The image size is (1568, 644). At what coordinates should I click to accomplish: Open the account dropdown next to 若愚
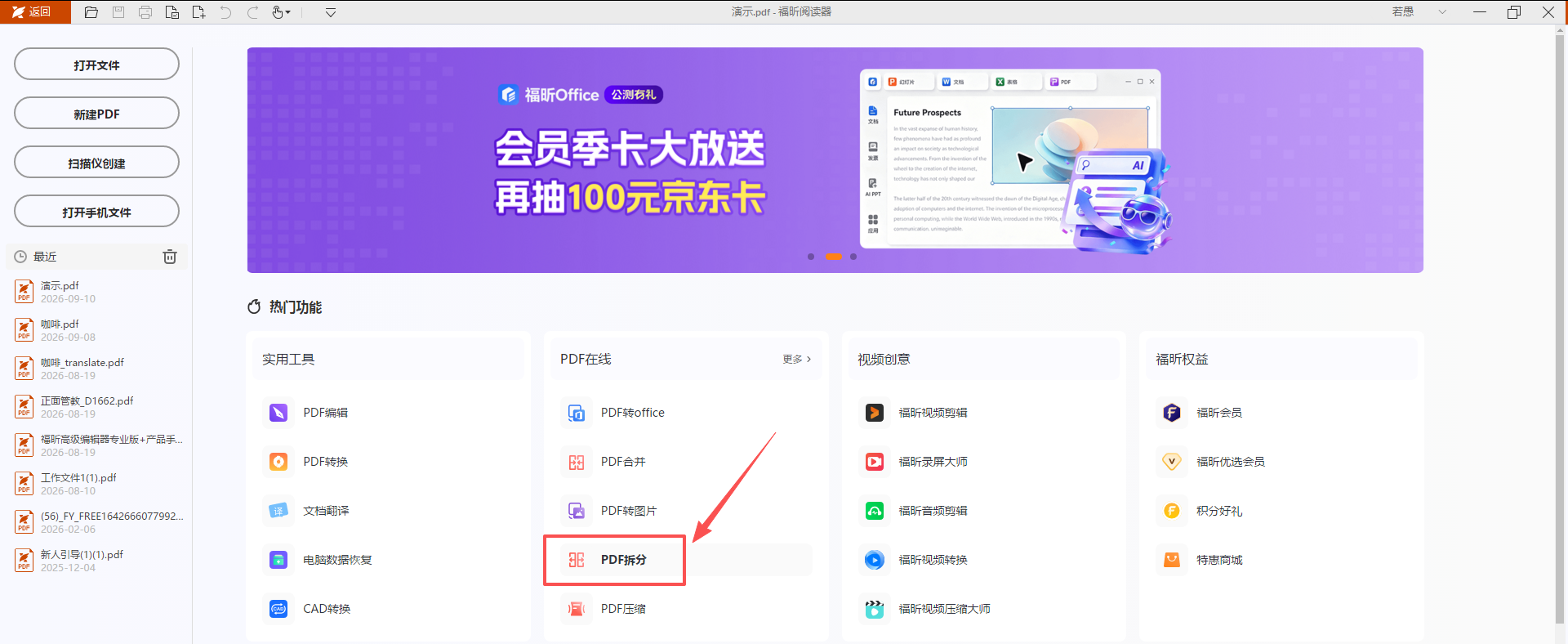1442,11
